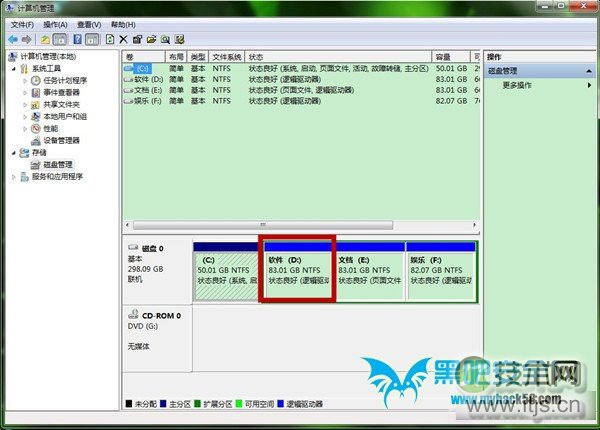The width and height of the screenshot is (600, 430).
Task: Click the black X Delete icon
Action: coord(123,39)
